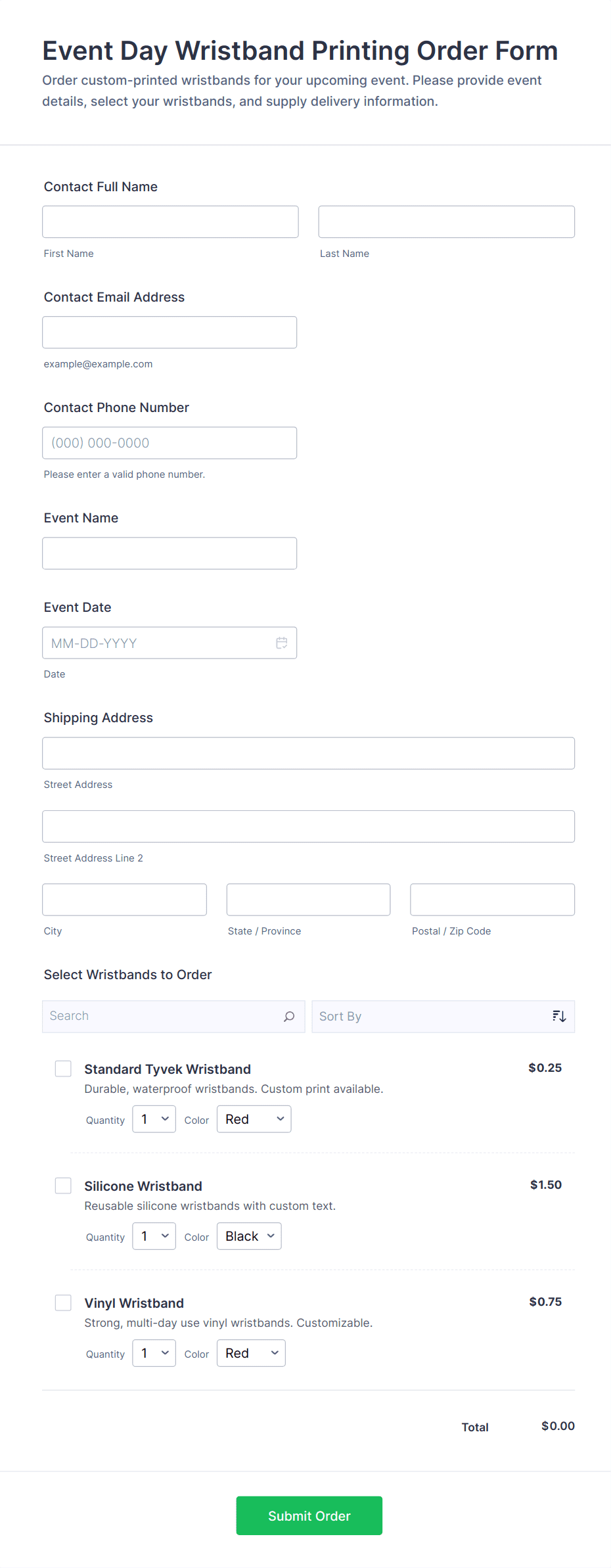Click the Last Name input field
Image resolution: width=611 pixels, height=1568 pixels.
point(446,222)
